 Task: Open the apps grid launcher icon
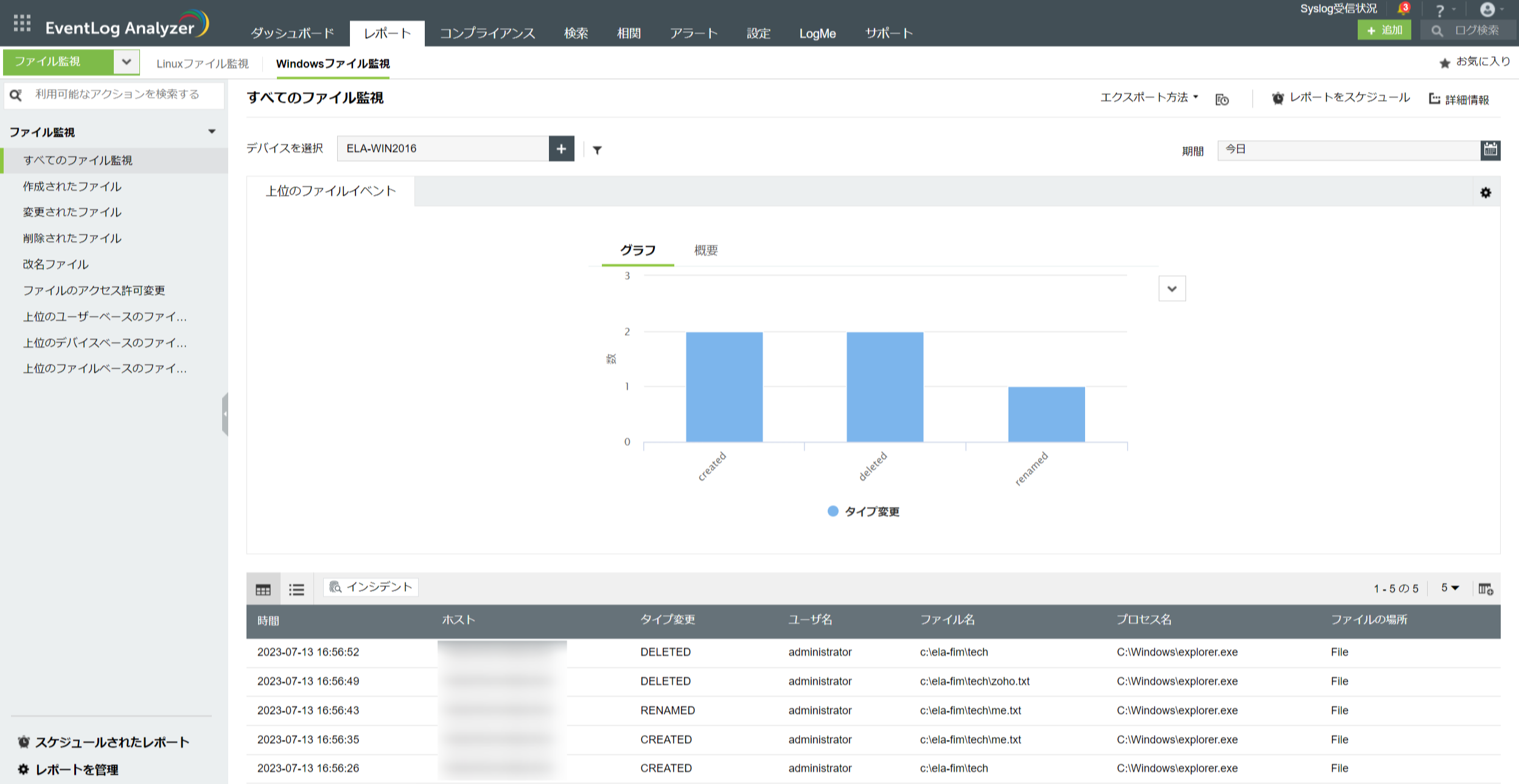pyautogui.click(x=22, y=23)
